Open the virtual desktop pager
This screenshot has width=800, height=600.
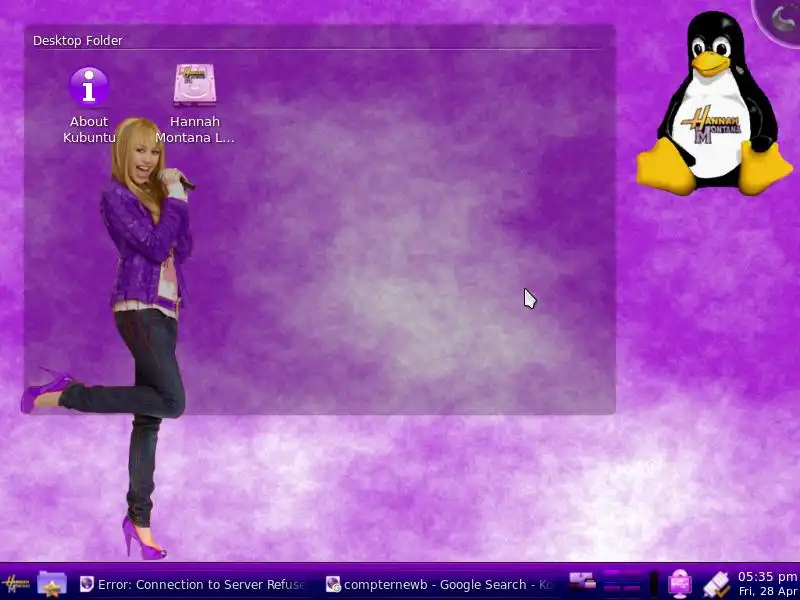pyautogui.click(x=623, y=583)
